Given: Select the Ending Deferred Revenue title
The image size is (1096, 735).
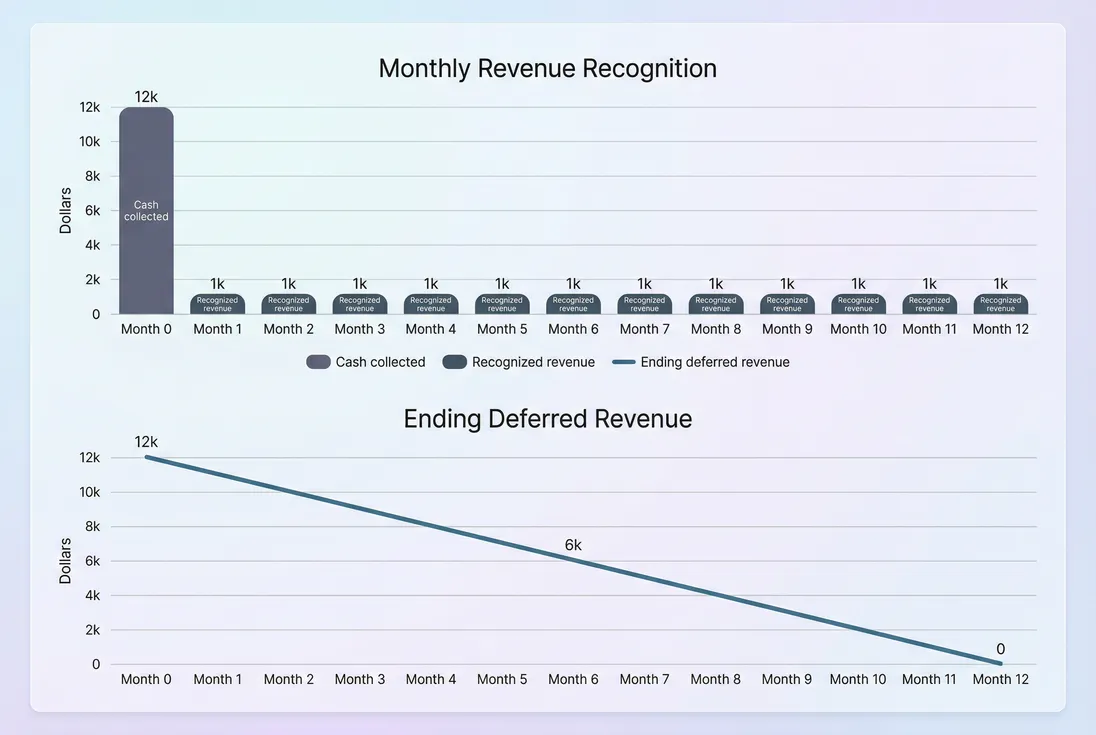Looking at the screenshot, I should pyautogui.click(x=547, y=419).
